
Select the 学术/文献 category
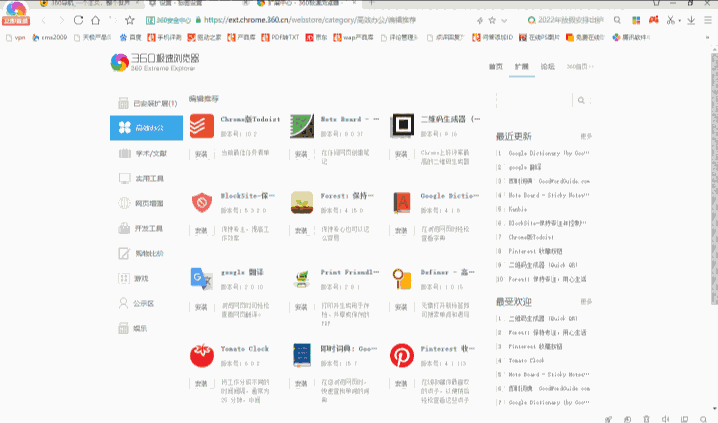(x=147, y=153)
